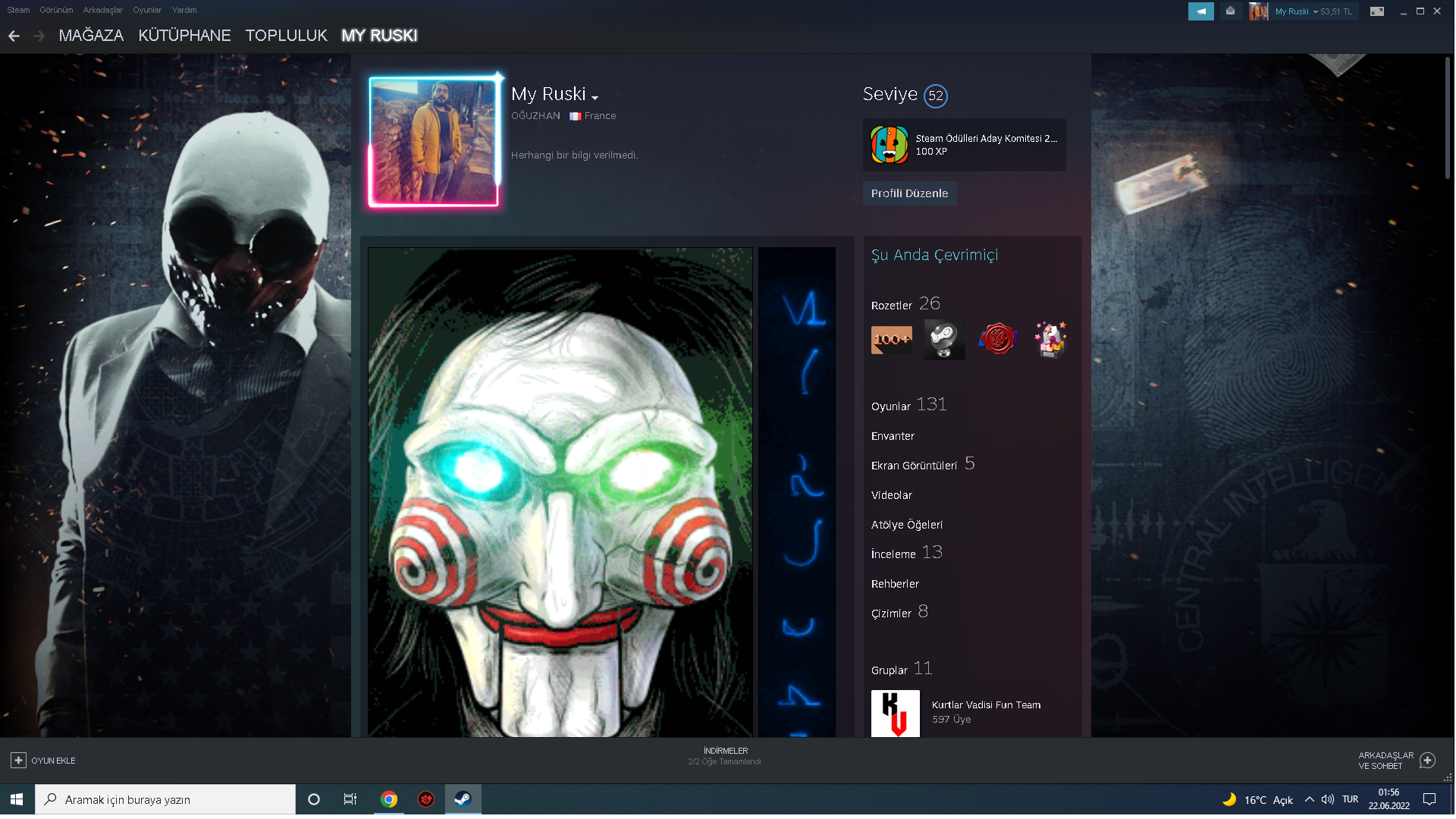Switch to Big Picture mode icon
This screenshot has height=819, width=1456.
pyautogui.click(x=1377, y=11)
